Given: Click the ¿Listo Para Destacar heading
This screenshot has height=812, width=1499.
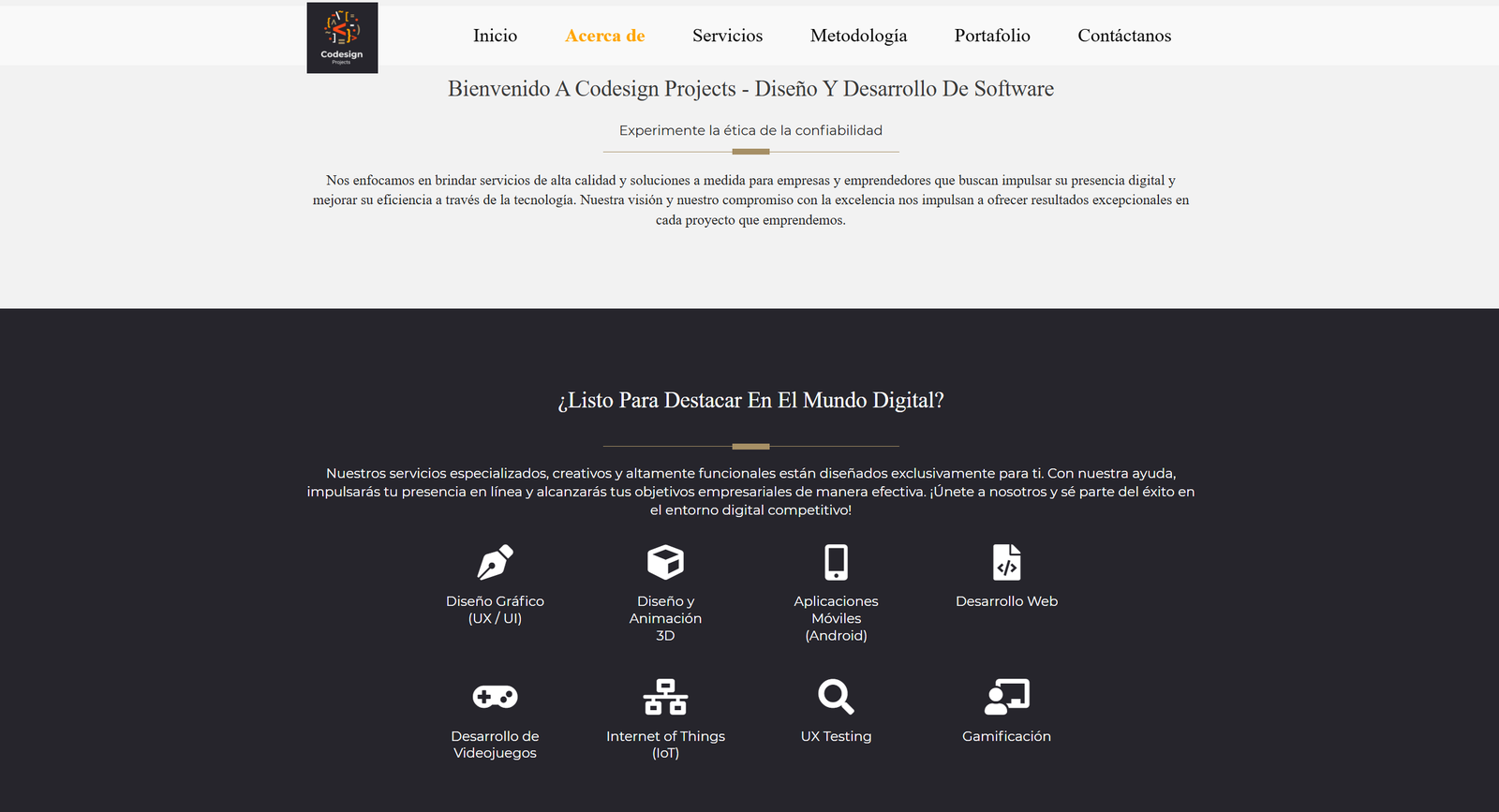Looking at the screenshot, I should [750, 401].
